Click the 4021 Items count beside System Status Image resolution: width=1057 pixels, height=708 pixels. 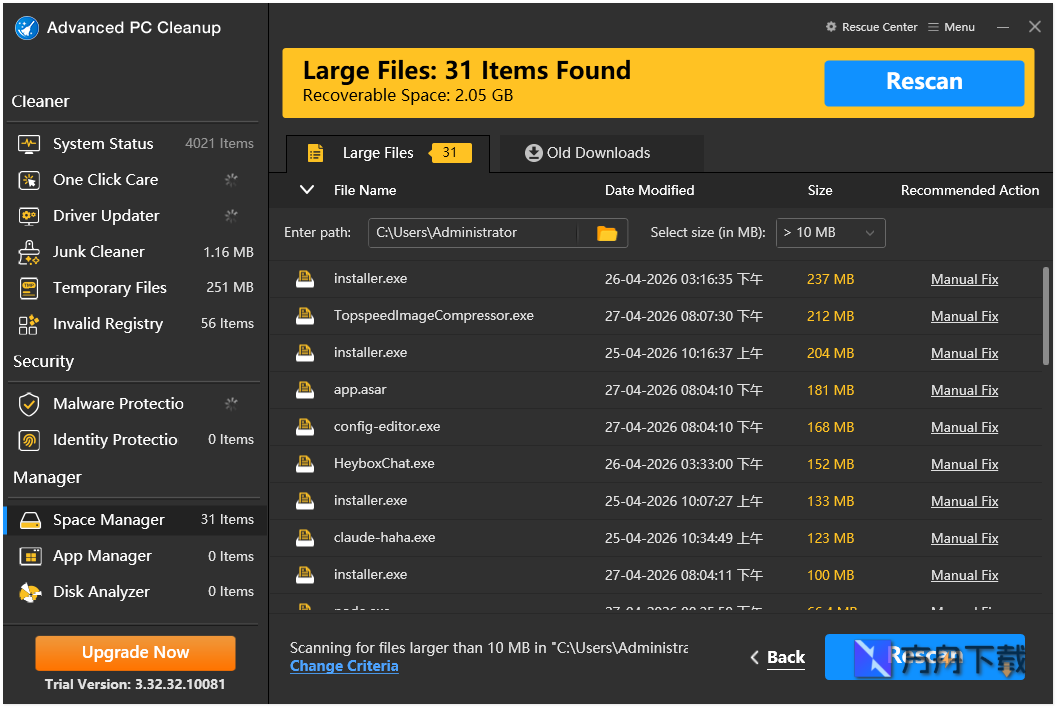point(220,144)
